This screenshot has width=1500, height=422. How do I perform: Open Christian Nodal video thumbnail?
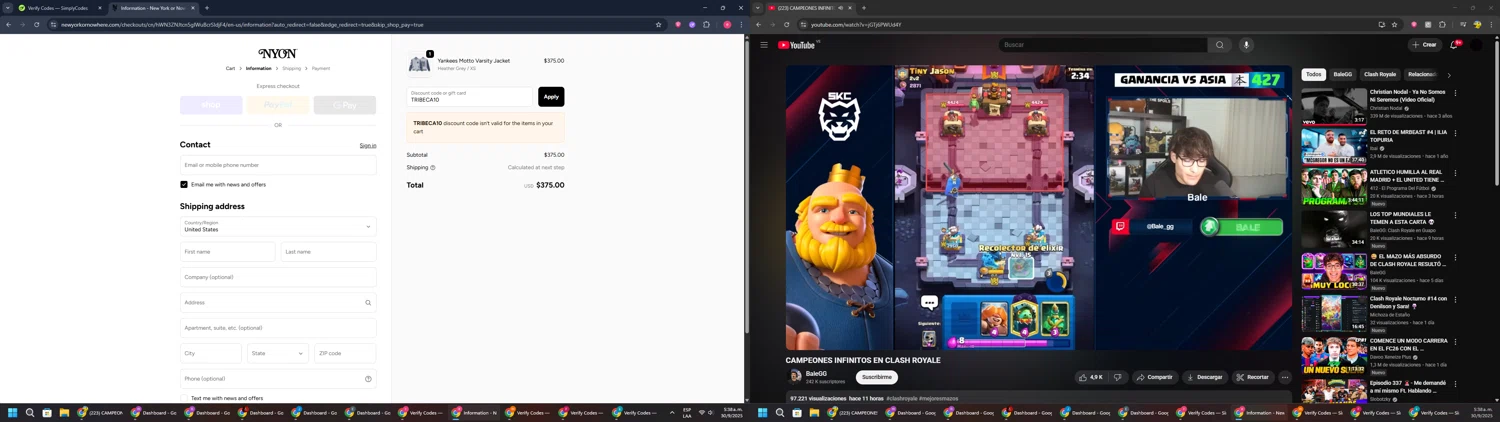tap(1334, 106)
